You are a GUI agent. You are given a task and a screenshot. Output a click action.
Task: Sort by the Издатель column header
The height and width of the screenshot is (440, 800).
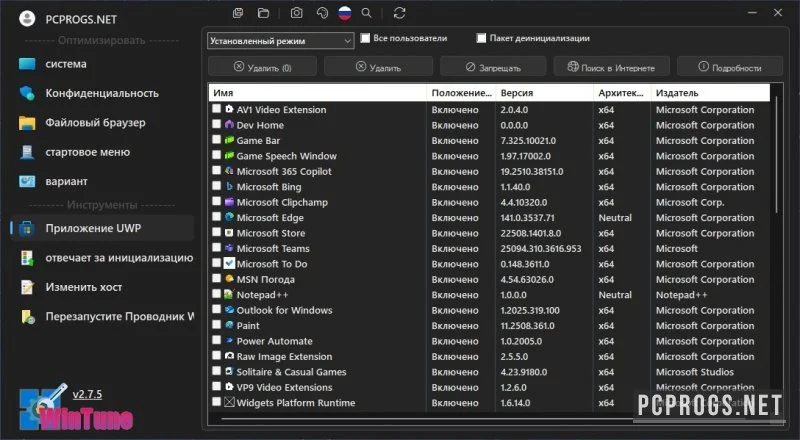[710, 93]
